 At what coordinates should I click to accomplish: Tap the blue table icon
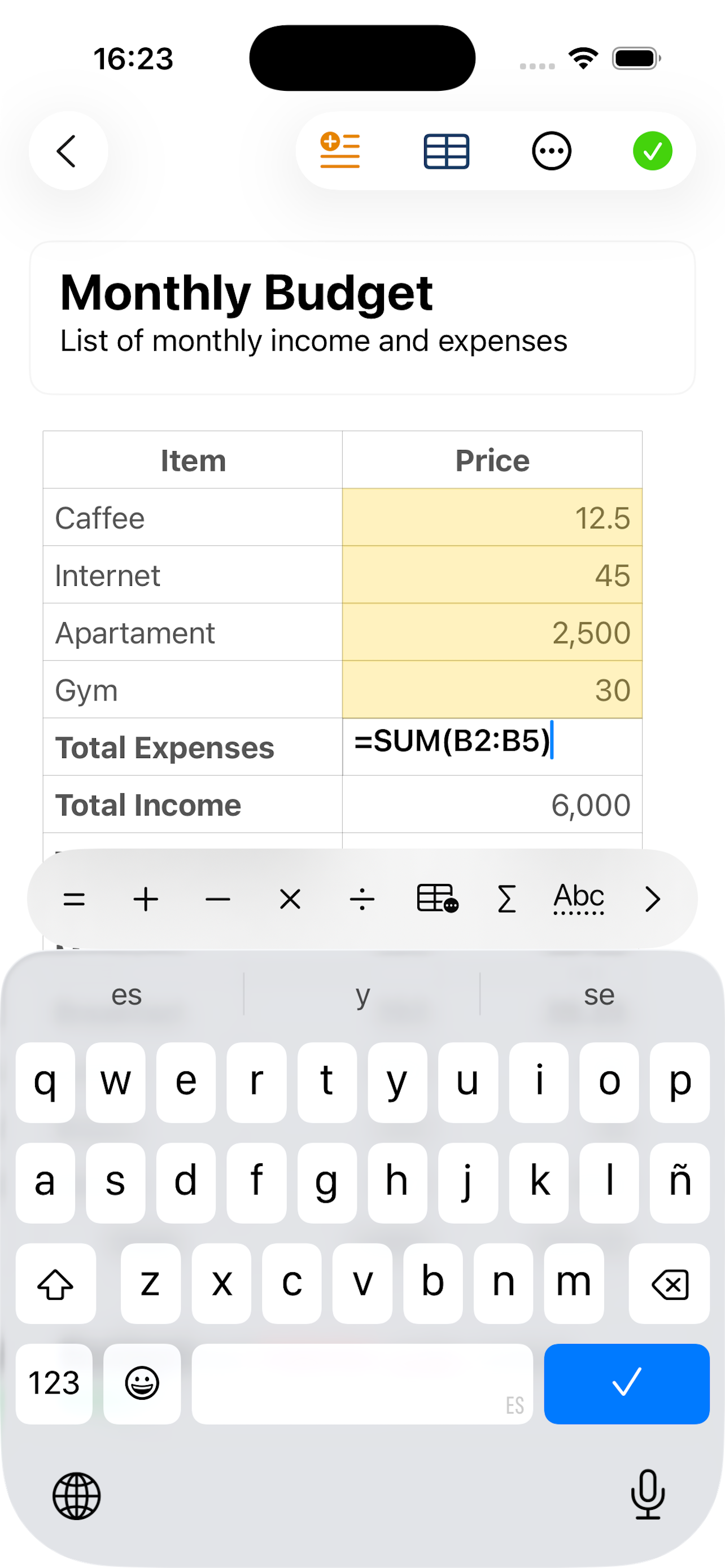pos(446,151)
